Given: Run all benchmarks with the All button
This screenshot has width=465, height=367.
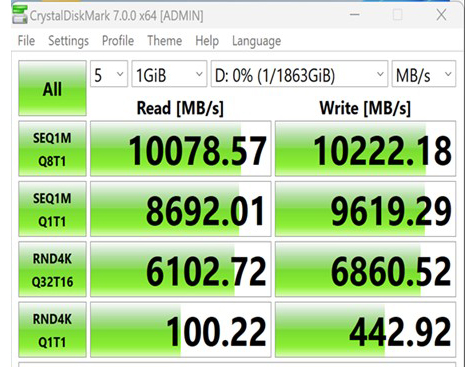Looking at the screenshot, I should click(x=52, y=88).
